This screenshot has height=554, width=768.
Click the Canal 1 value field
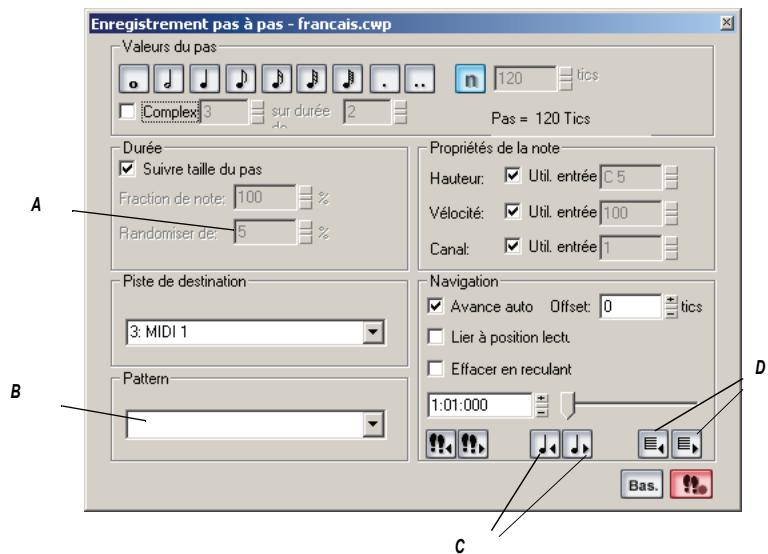[631, 247]
